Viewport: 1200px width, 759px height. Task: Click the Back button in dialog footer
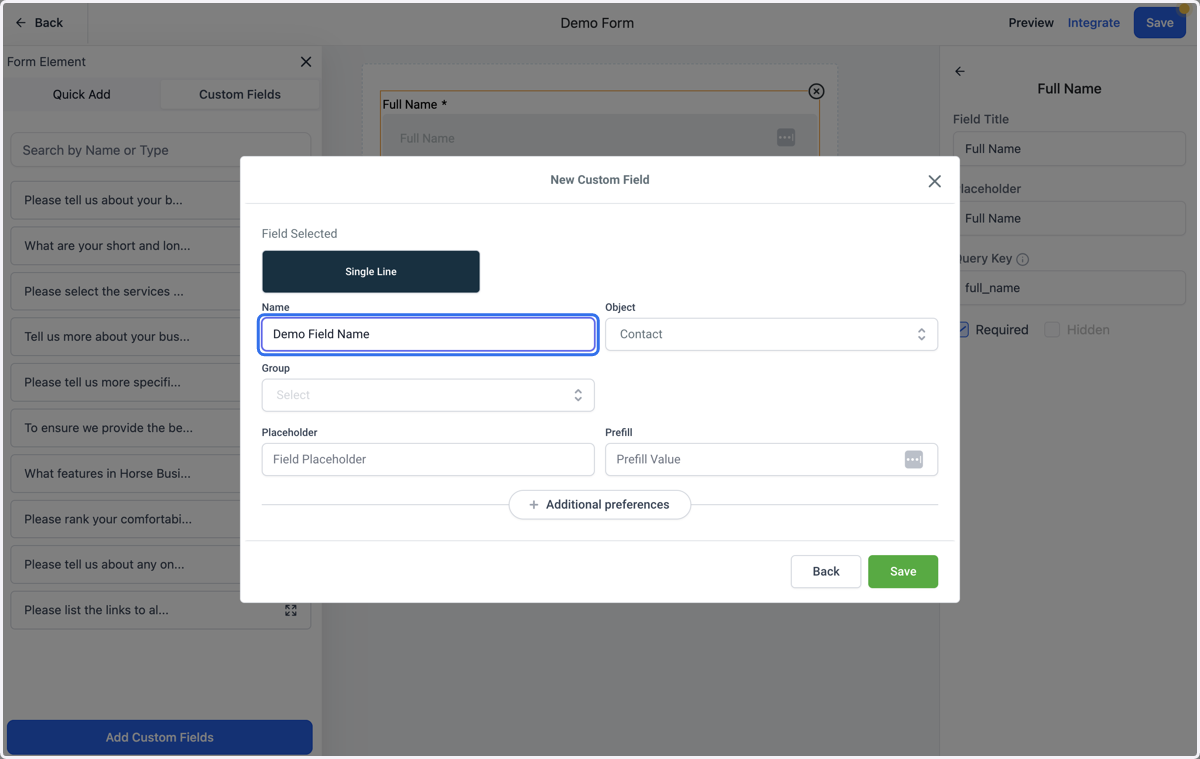tap(826, 572)
